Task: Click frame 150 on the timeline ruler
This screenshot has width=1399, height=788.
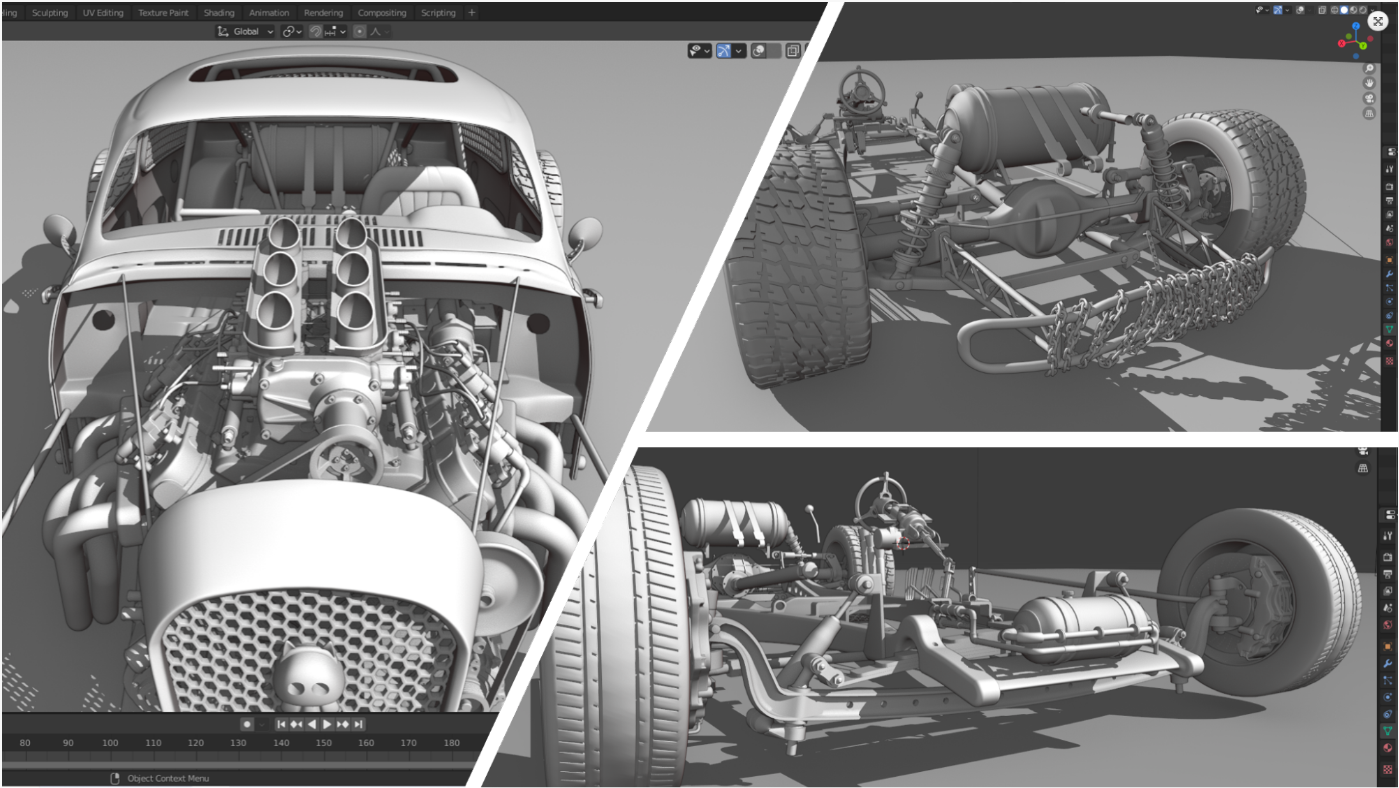Action: click(324, 743)
